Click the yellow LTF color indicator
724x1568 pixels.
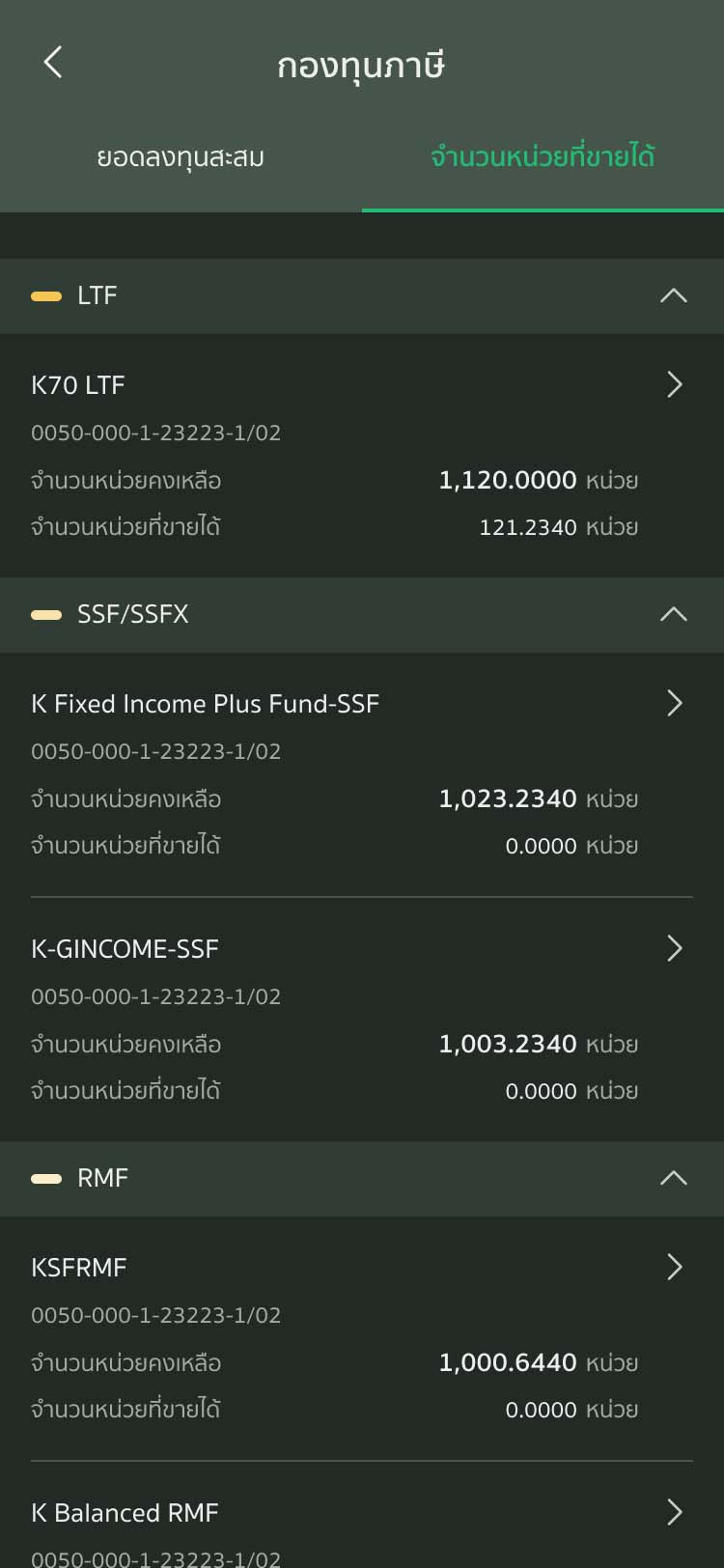[46, 296]
